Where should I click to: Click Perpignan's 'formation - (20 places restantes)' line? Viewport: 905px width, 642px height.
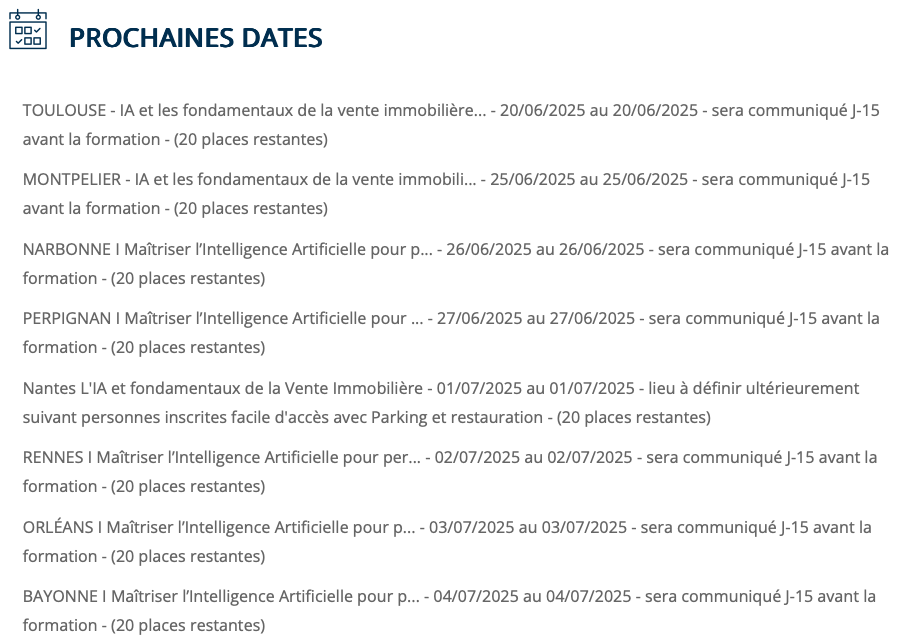pos(144,348)
